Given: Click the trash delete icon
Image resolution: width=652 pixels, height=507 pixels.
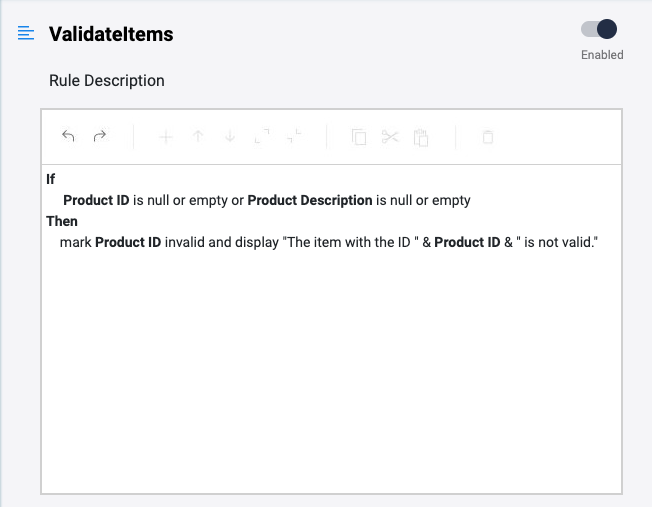Looking at the screenshot, I should [488, 137].
